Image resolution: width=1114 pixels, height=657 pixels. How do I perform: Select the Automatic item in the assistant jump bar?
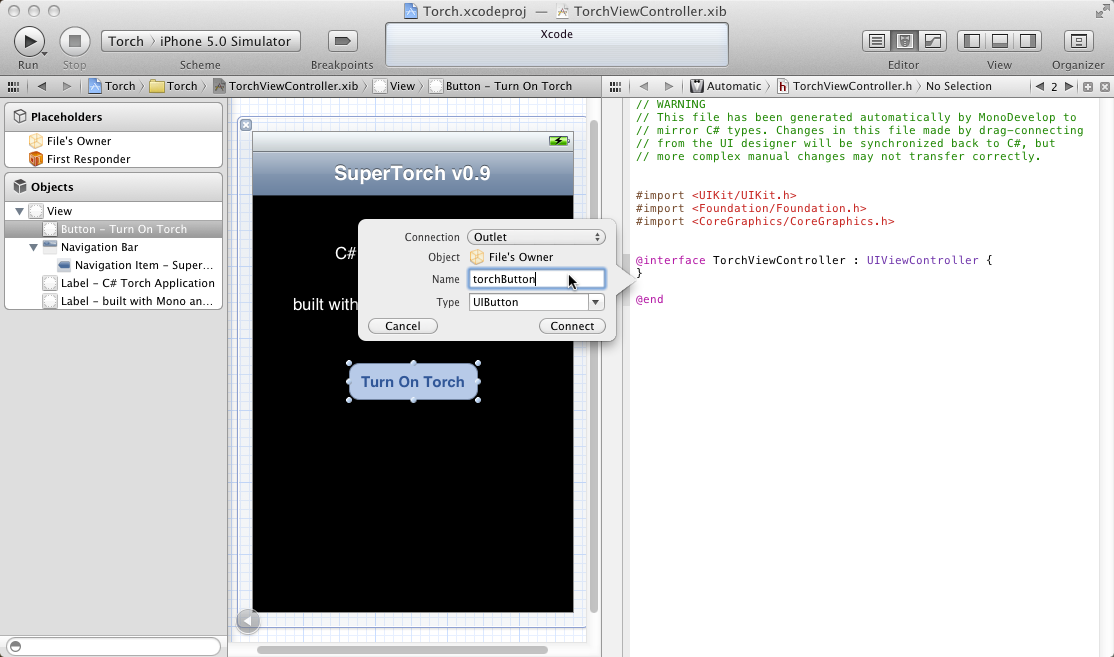click(733, 86)
